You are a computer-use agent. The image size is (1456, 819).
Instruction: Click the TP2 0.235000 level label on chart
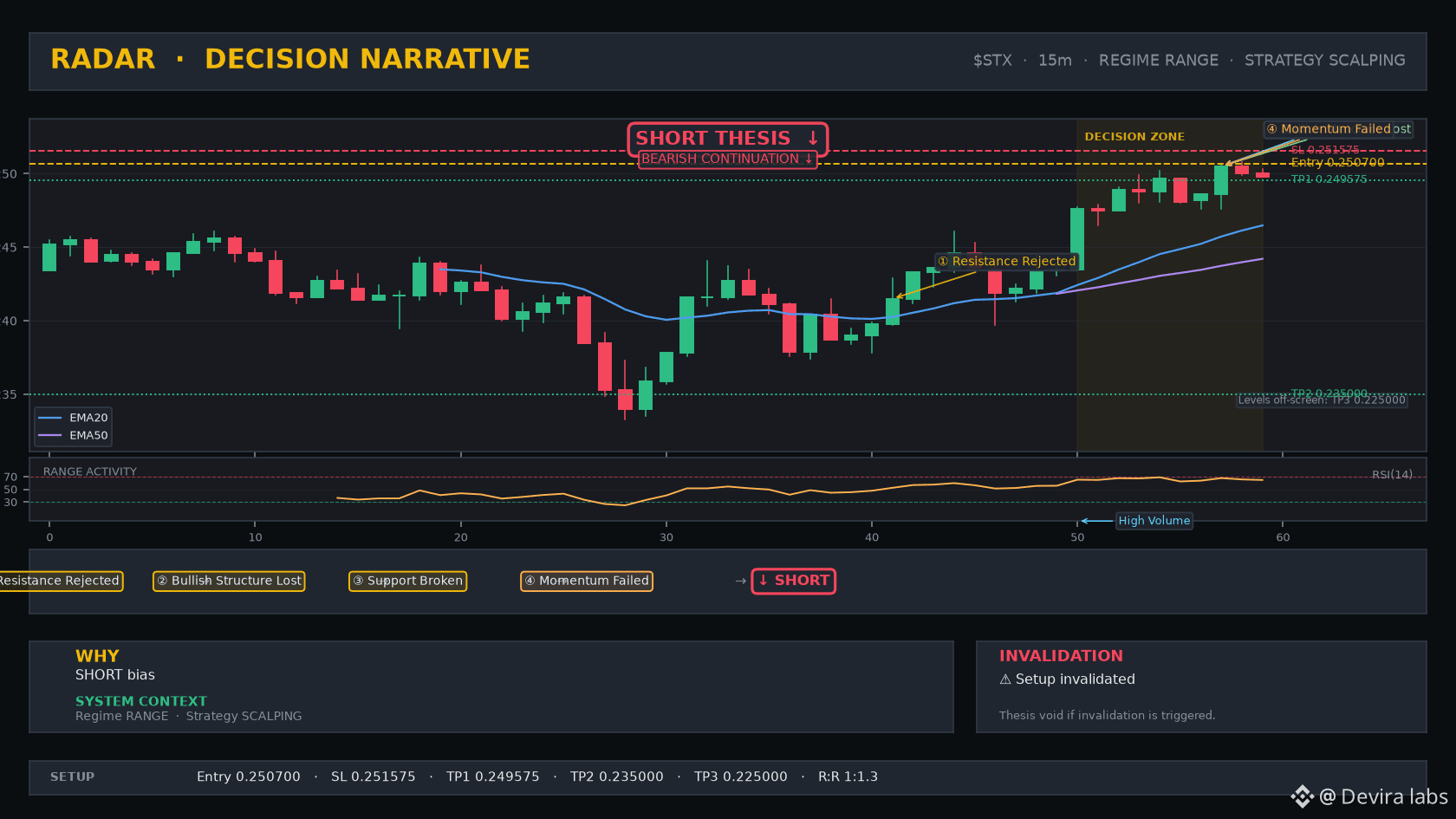[1329, 393]
